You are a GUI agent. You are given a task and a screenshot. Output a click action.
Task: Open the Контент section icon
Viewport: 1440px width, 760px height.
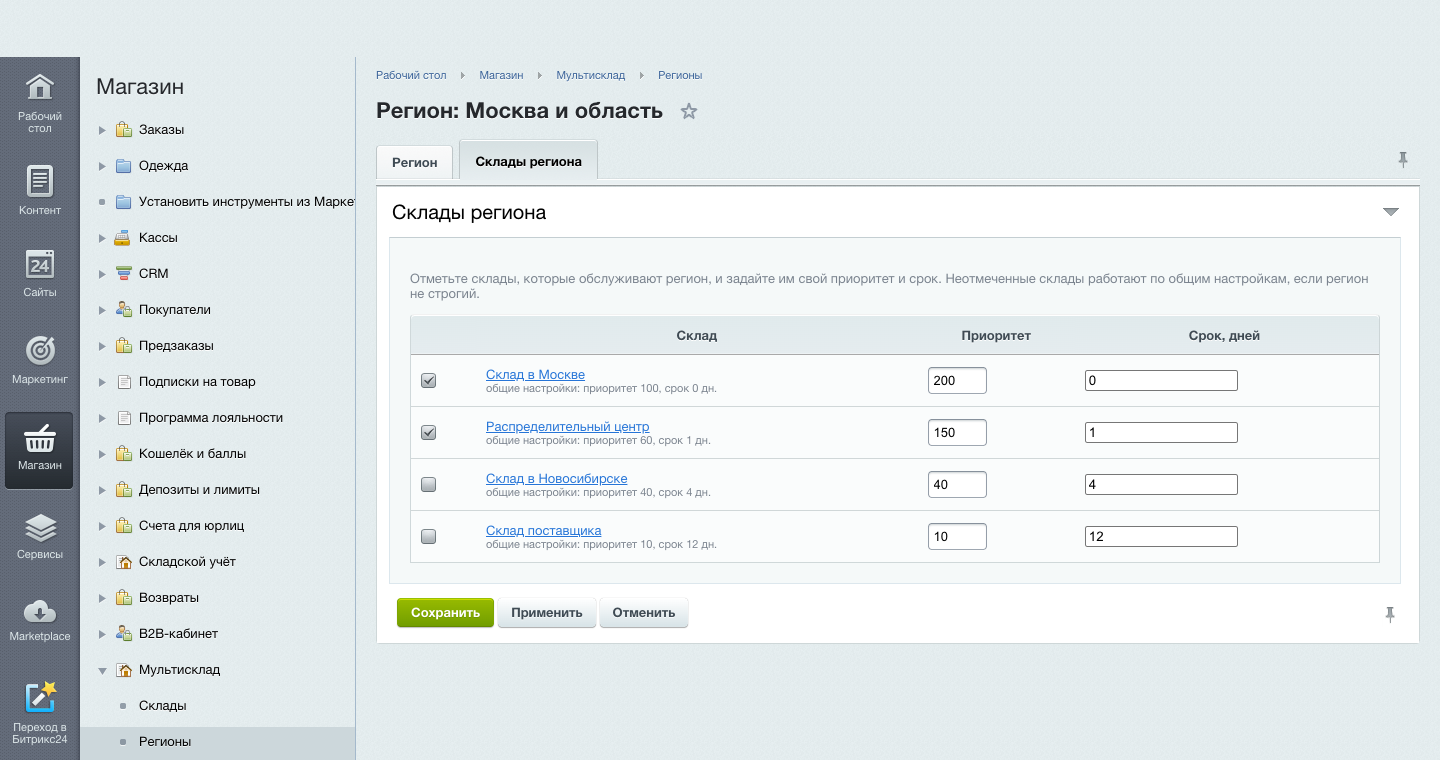coord(39,181)
